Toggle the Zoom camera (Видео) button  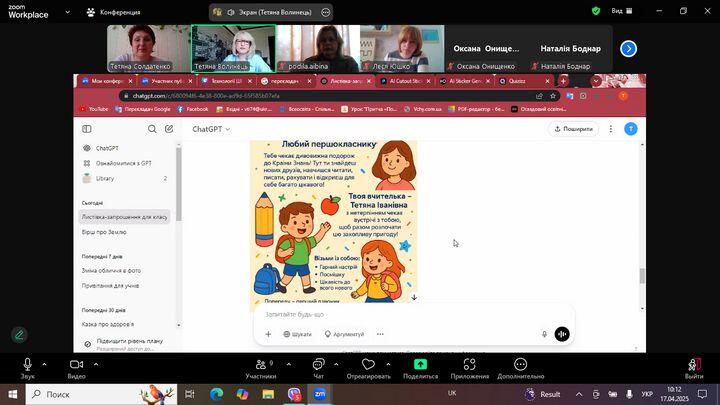coord(77,368)
